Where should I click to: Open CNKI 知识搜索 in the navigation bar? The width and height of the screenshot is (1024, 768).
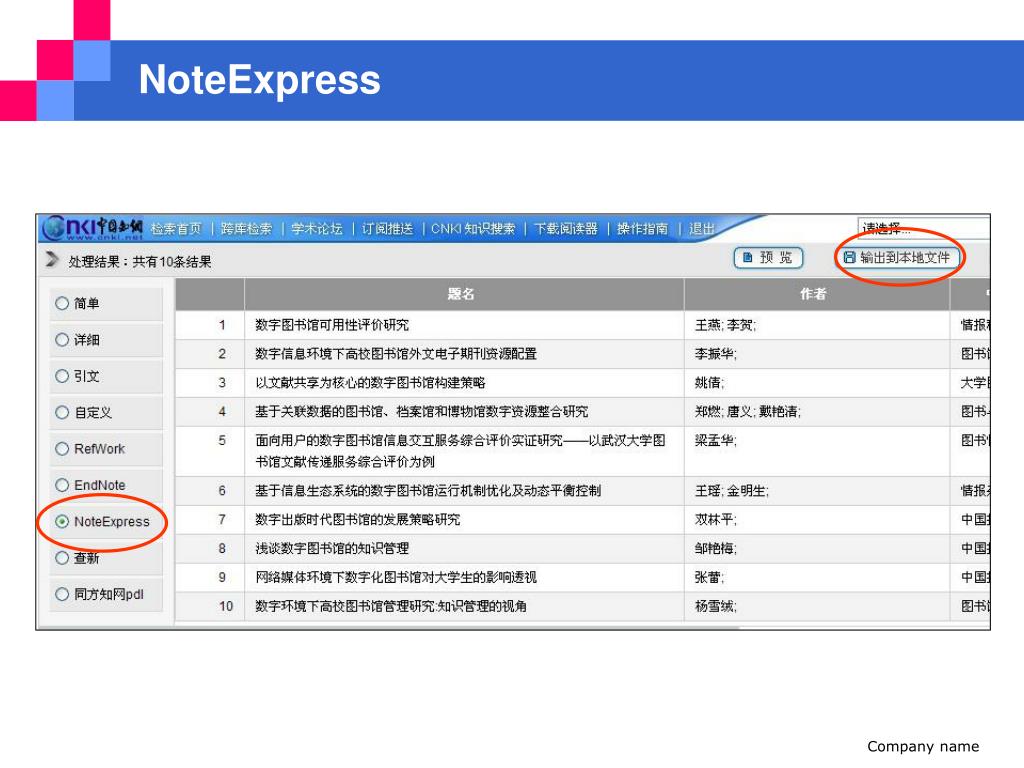pyautogui.click(x=473, y=229)
